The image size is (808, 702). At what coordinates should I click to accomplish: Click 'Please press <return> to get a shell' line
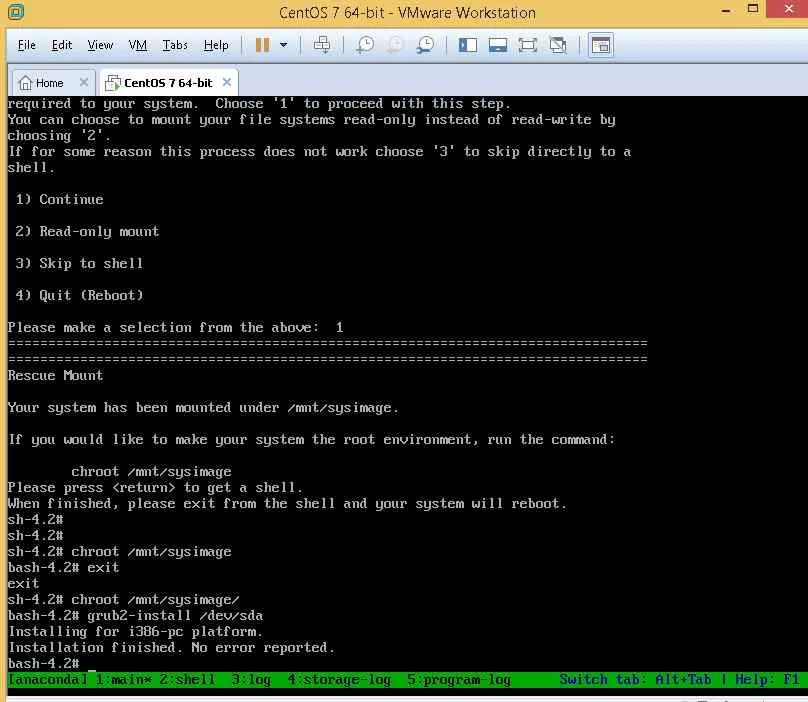pyautogui.click(x=155, y=487)
